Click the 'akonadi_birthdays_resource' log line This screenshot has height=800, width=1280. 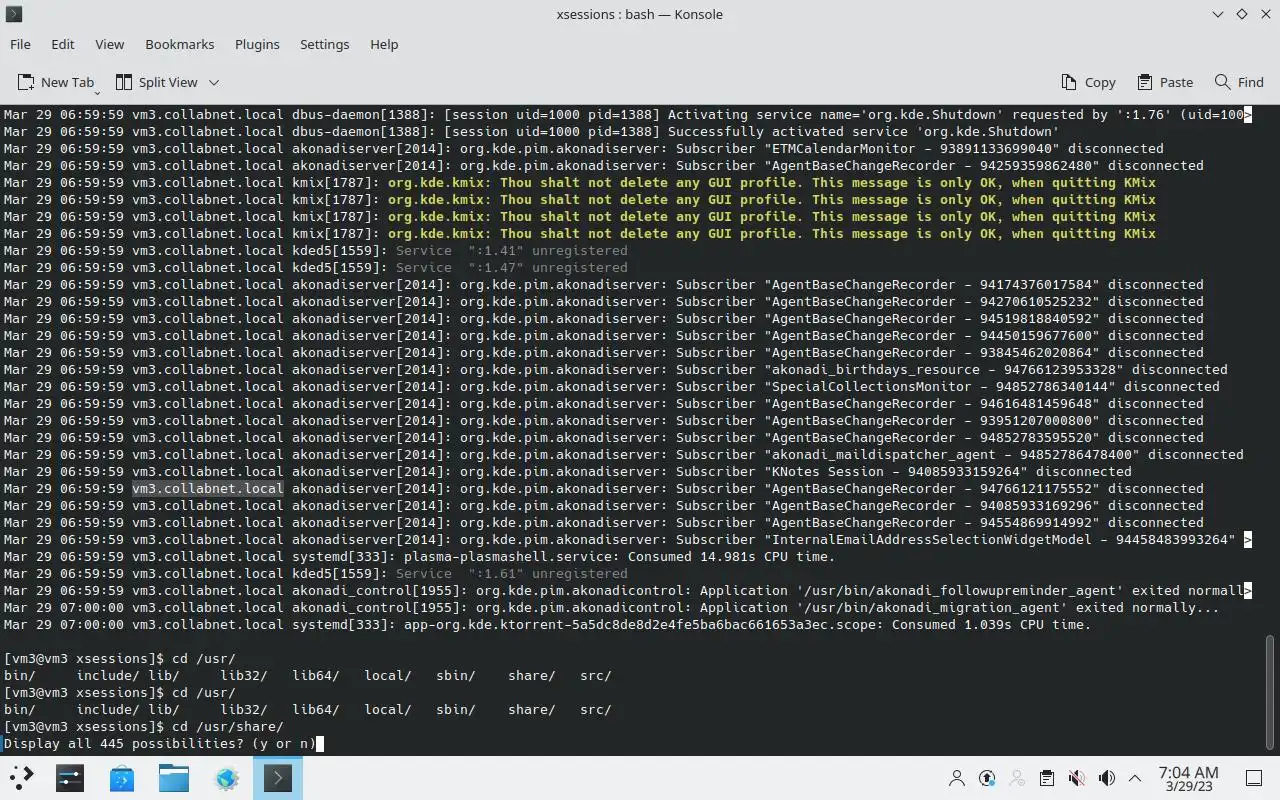[615, 370]
